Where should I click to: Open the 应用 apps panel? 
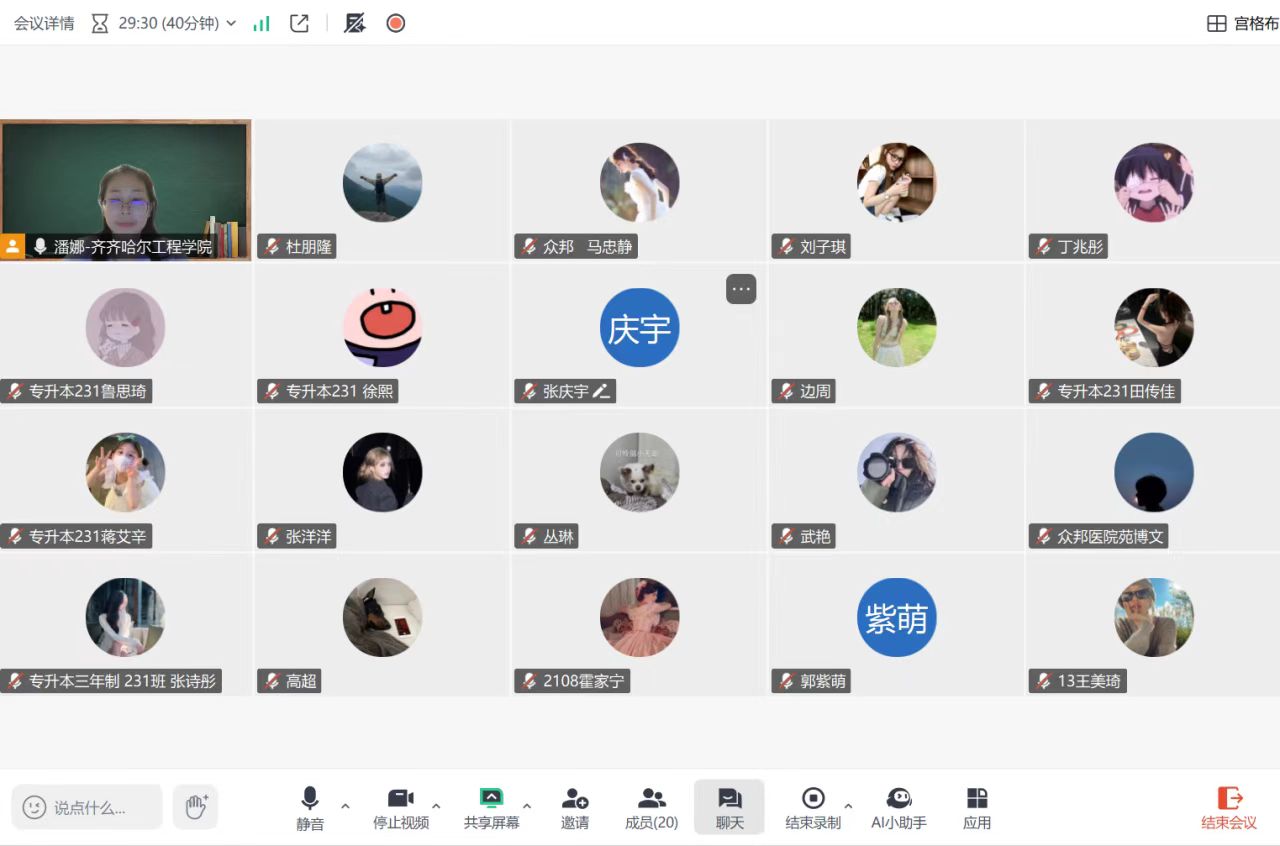(x=976, y=807)
